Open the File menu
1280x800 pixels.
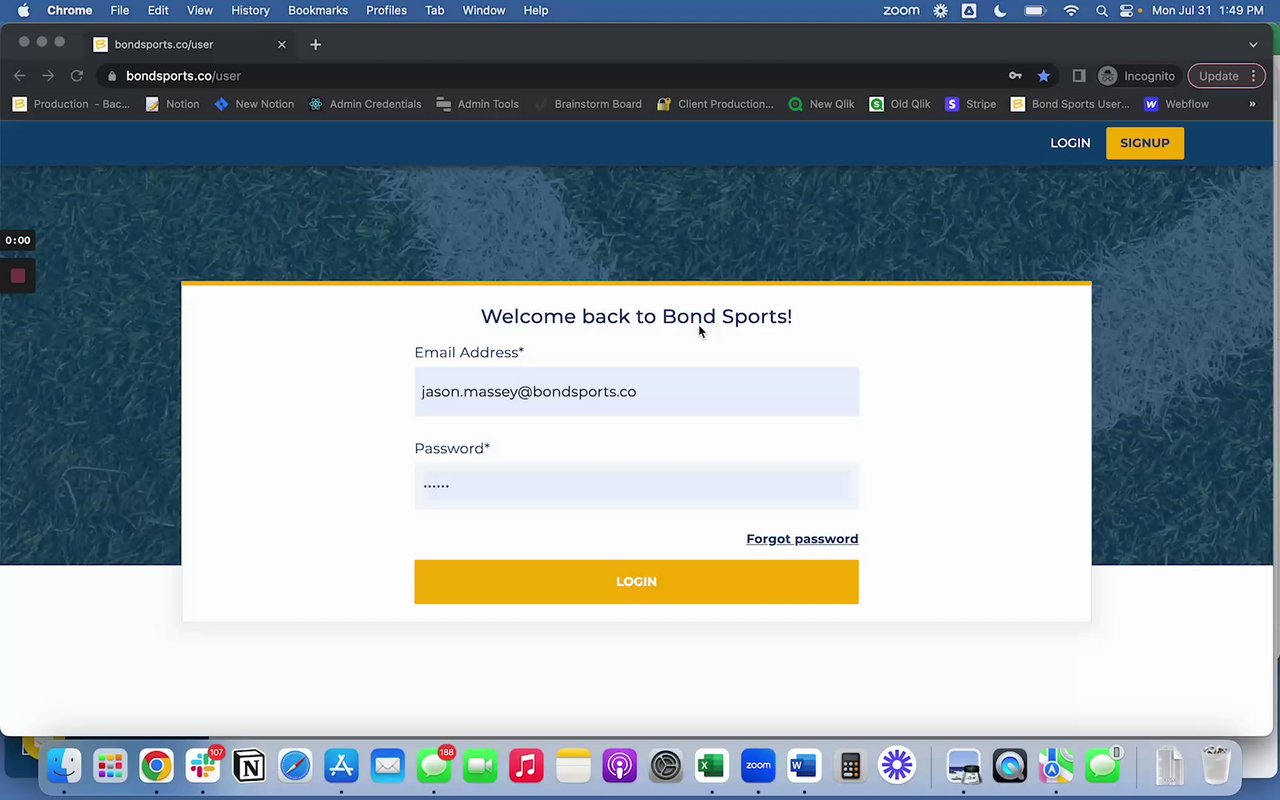pyautogui.click(x=119, y=10)
